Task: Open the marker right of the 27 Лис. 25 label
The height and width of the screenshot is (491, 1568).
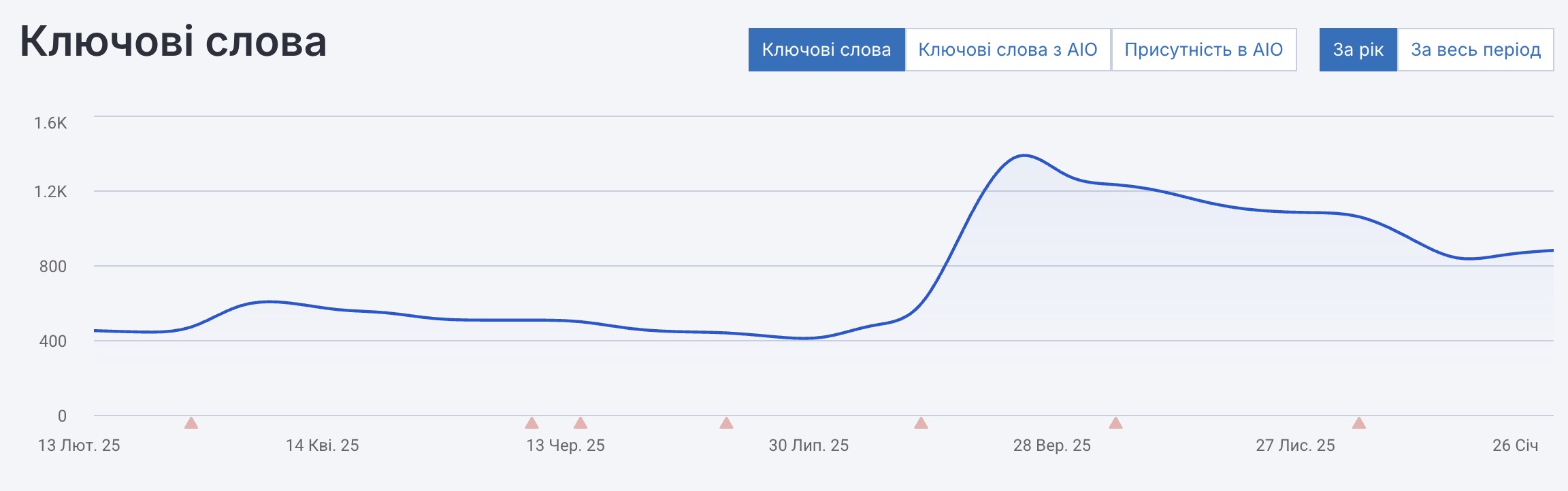Action: coord(1359,423)
